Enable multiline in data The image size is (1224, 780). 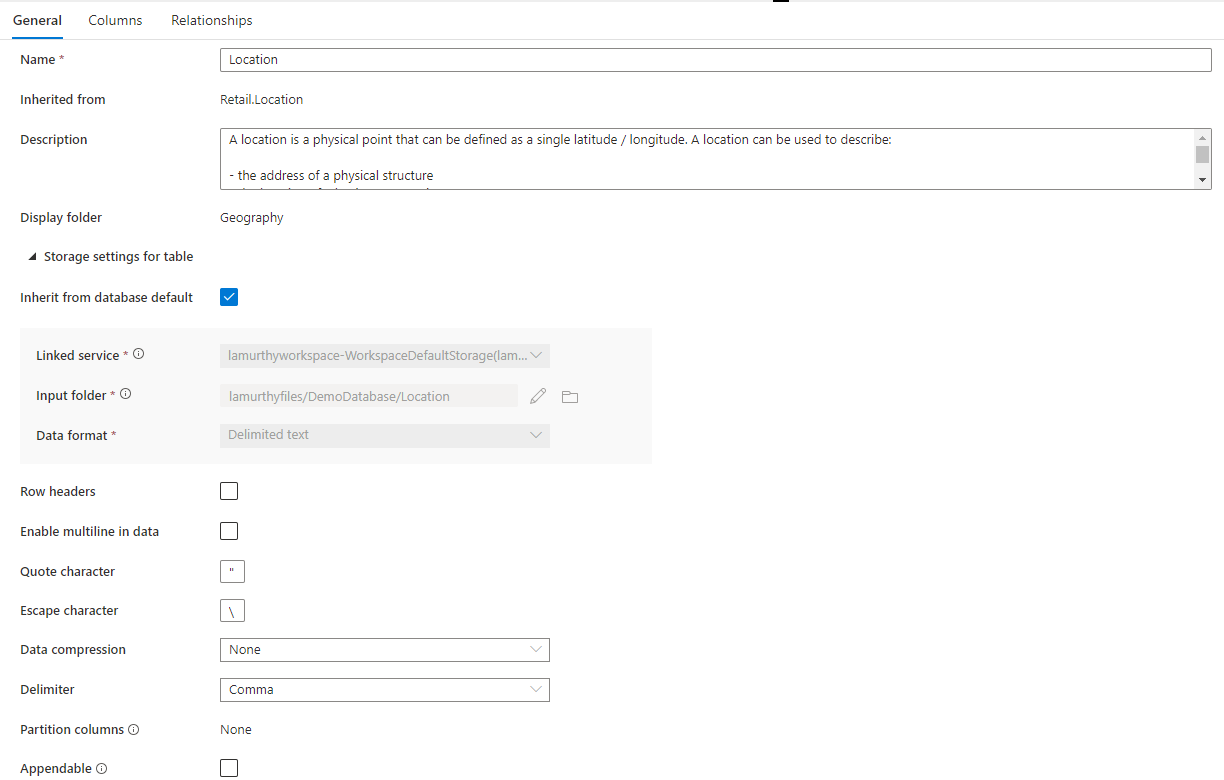click(x=229, y=531)
